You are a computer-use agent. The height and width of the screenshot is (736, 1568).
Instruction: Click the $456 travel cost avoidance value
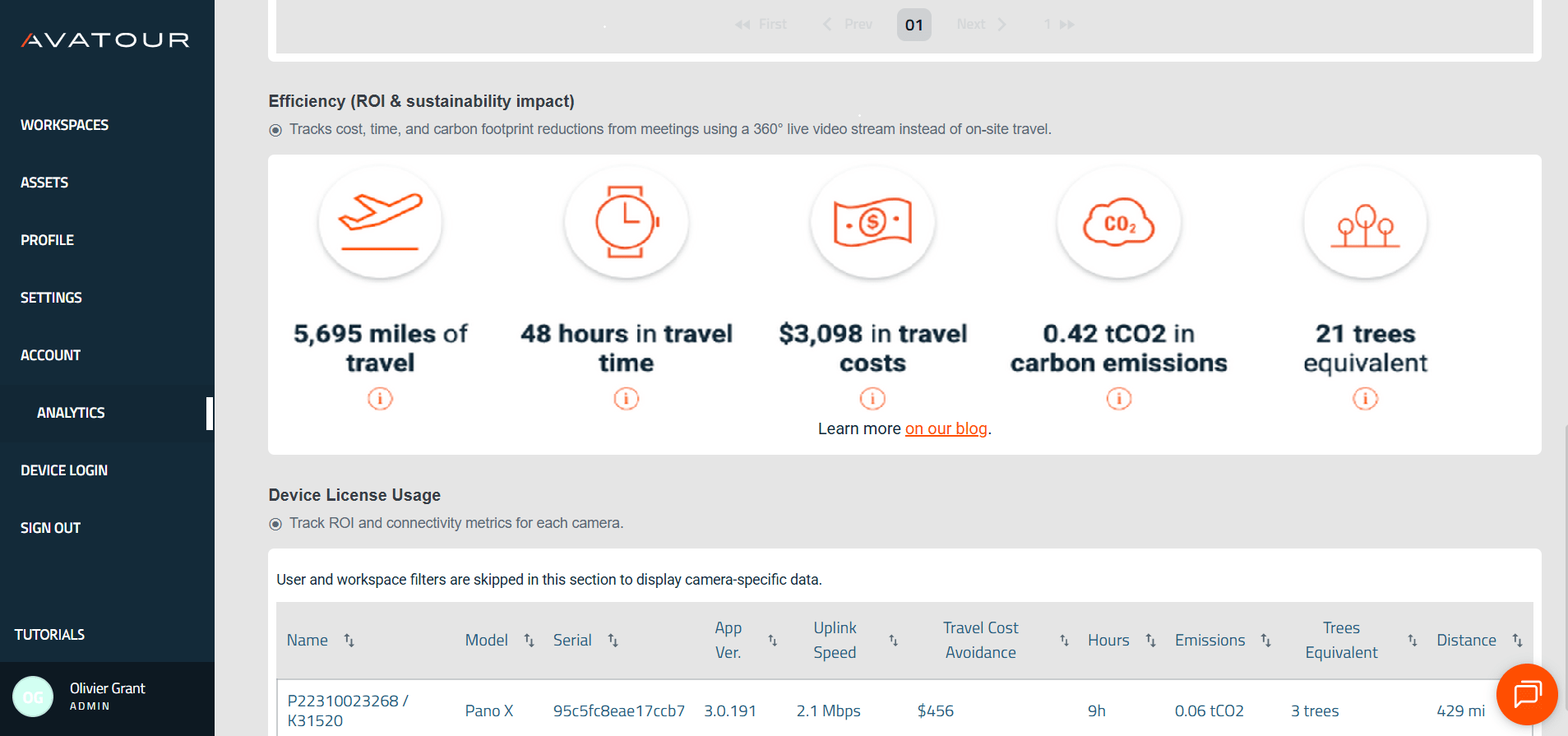click(x=936, y=711)
